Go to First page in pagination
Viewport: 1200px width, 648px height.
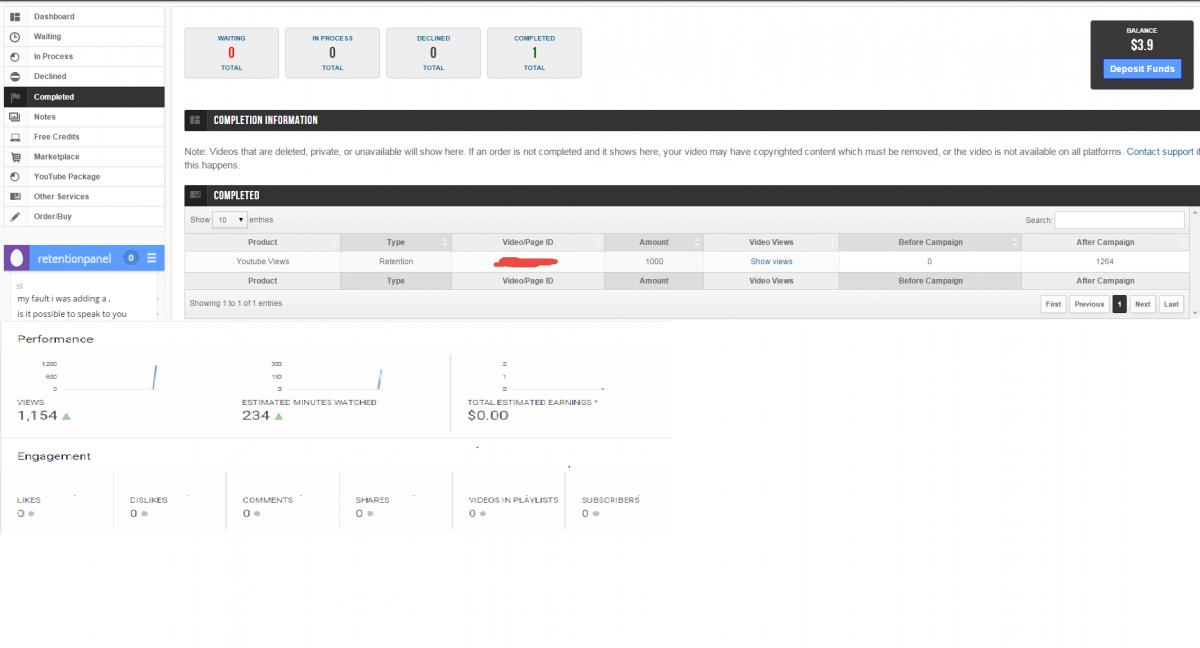1053,304
